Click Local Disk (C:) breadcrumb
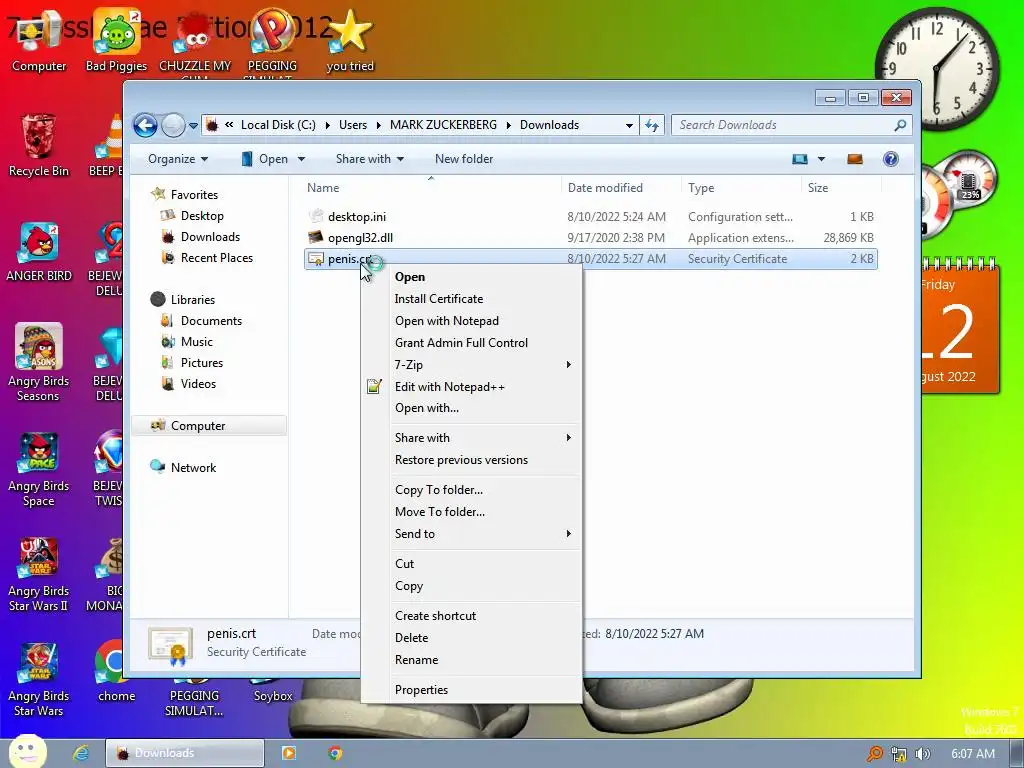This screenshot has width=1024, height=768. 278,125
